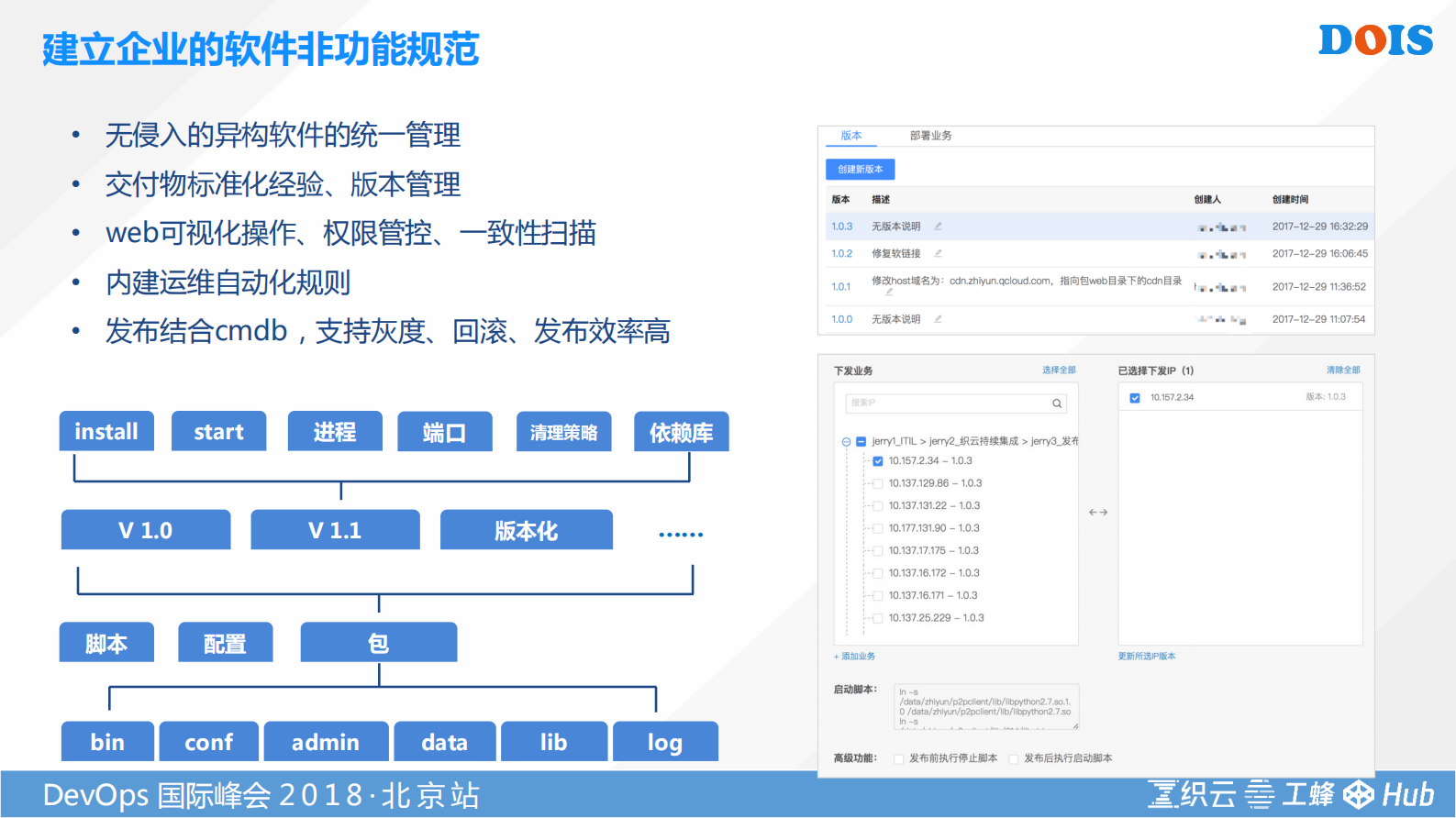The width and height of the screenshot is (1456, 818).
Task: Click the magnifier icon in the 搜索IP box
Action: coord(1057,403)
